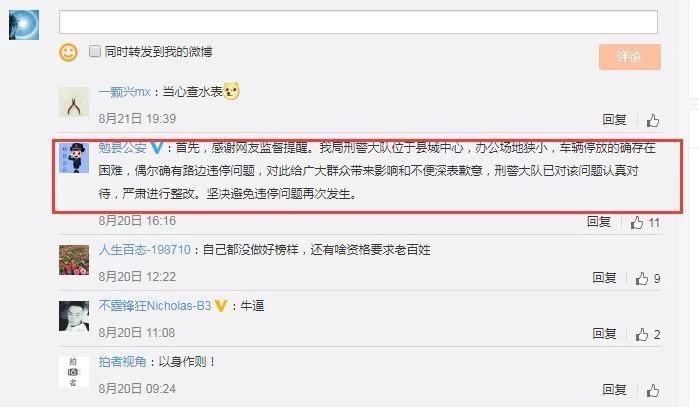
Task: Click the 勉县公安 police avatar
Action: click(x=74, y=158)
